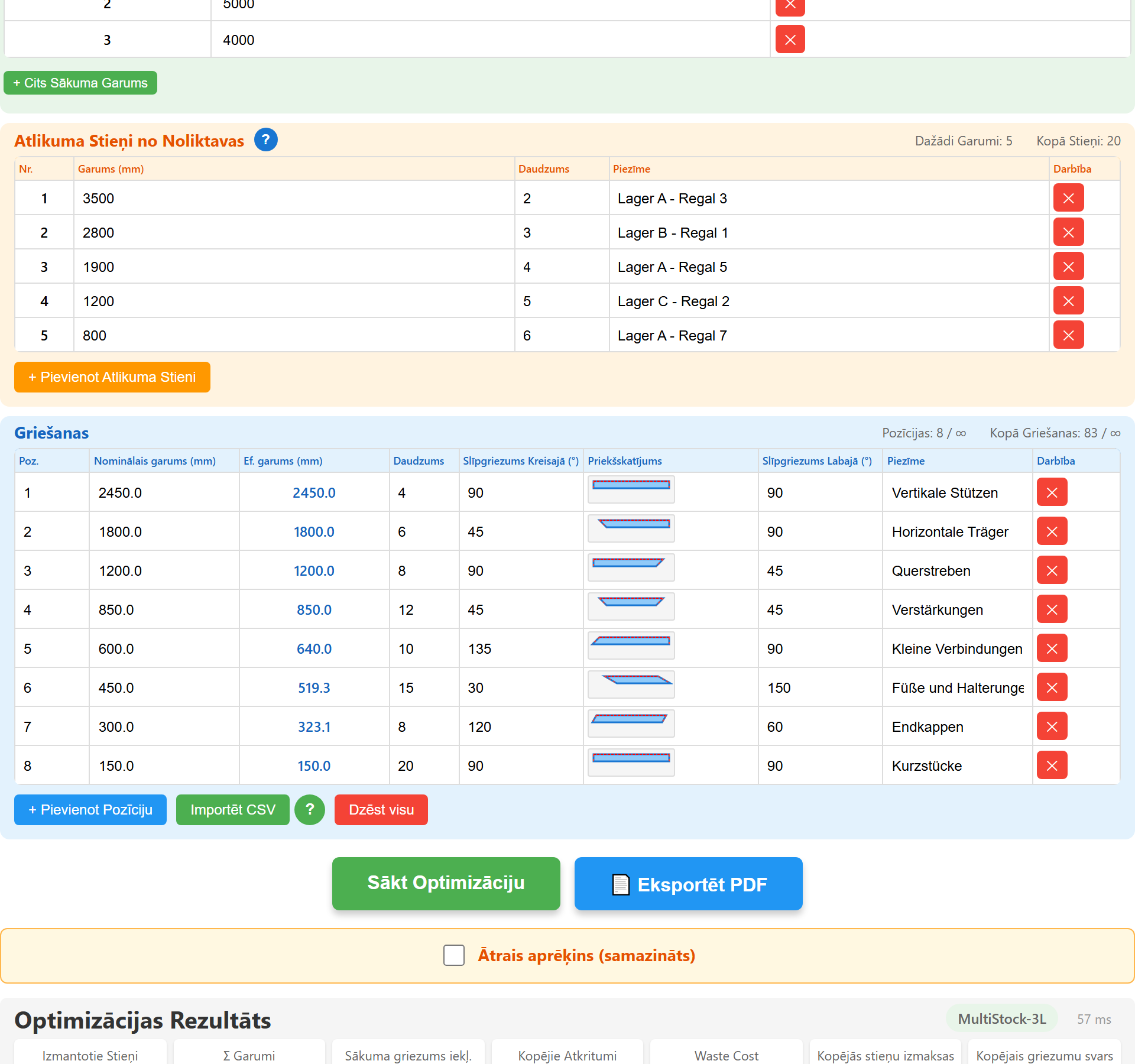The image size is (1135, 1064).
Task: Edit nominal length 150.0 field
Action: point(164,765)
